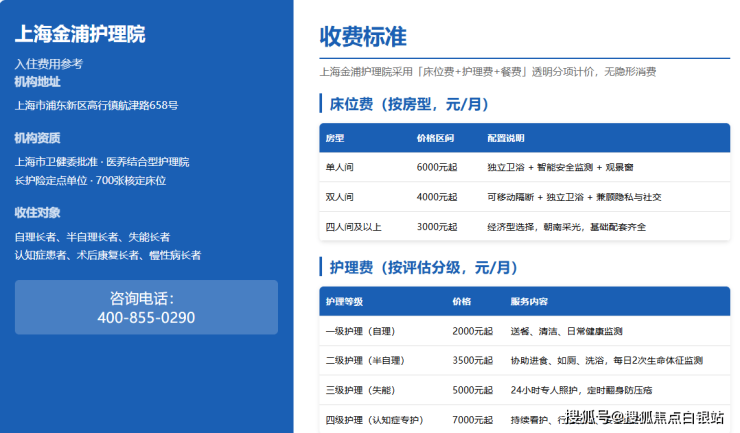
Task: Select address 上海市浦东新区高行镇航津路658号
Action: click(x=96, y=105)
